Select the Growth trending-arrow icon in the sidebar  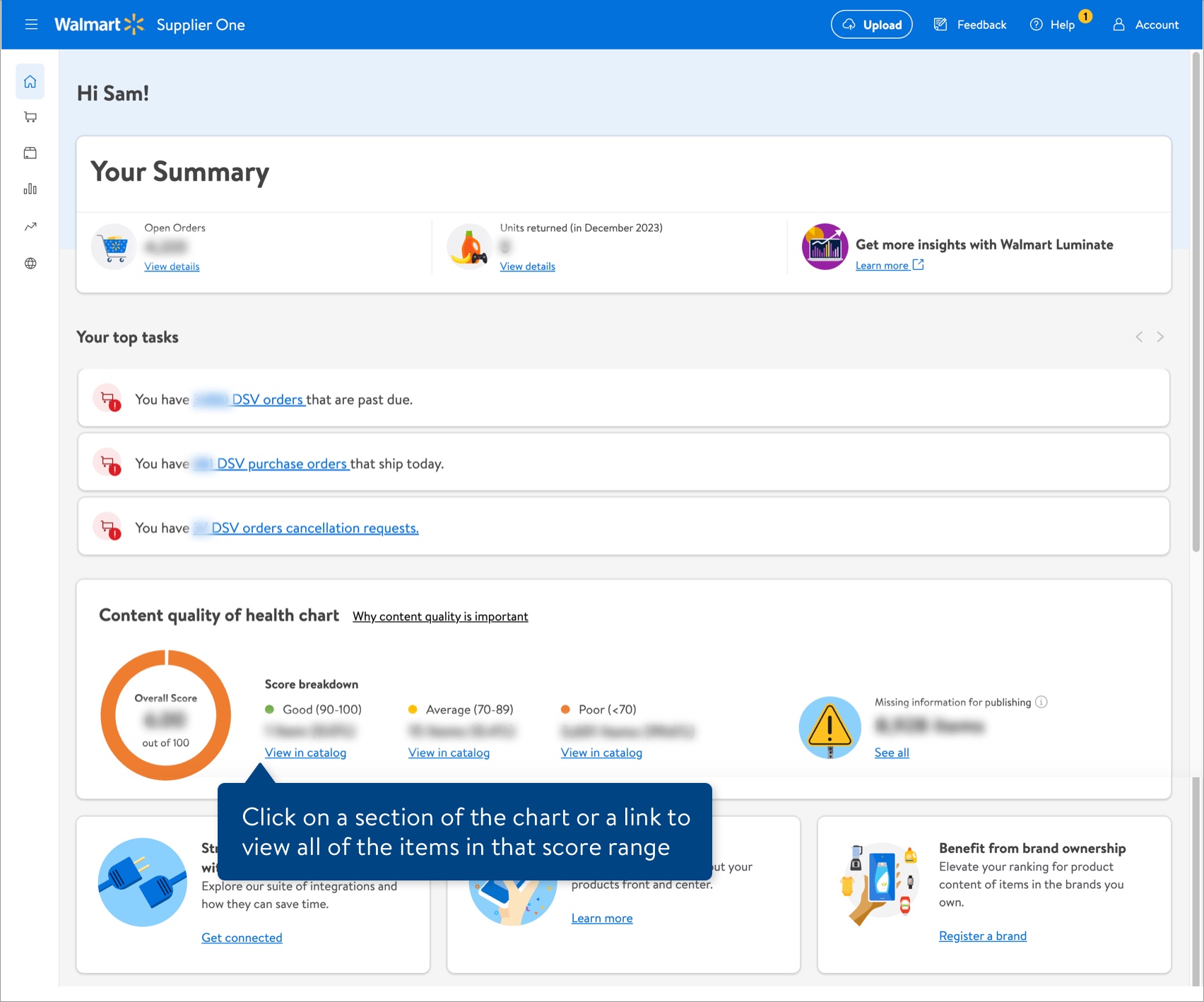tap(30, 226)
